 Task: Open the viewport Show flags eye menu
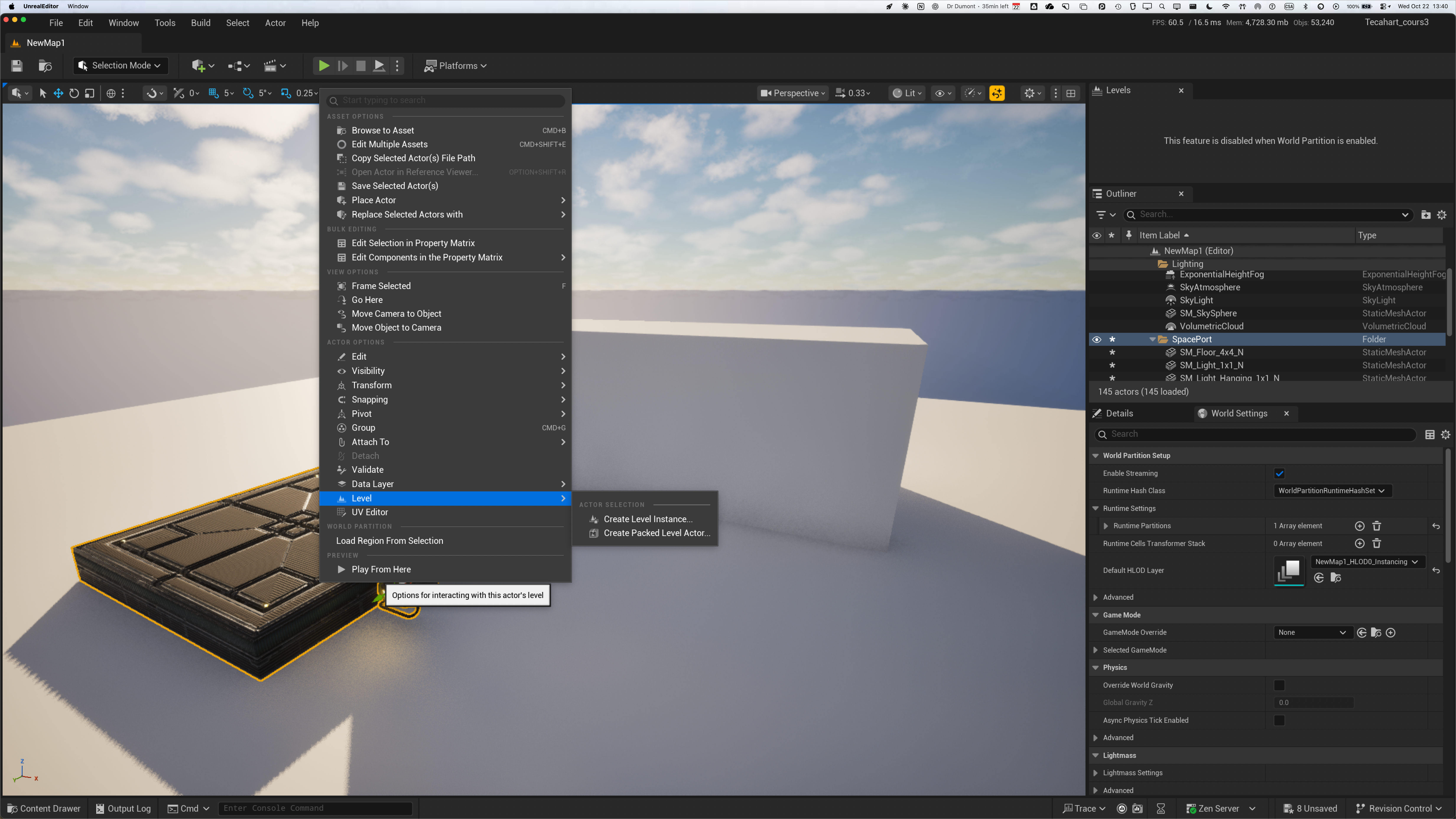point(943,93)
